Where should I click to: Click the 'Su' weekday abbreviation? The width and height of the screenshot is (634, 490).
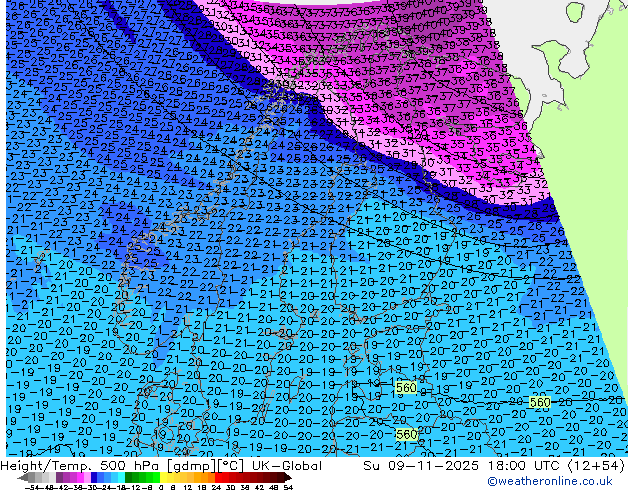372,466
